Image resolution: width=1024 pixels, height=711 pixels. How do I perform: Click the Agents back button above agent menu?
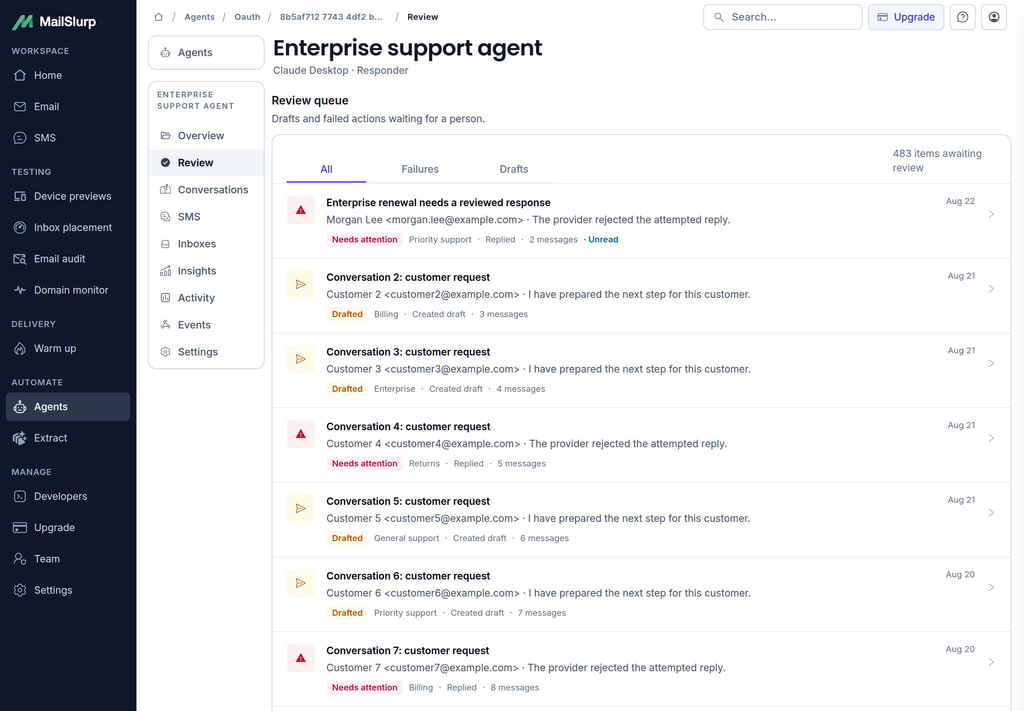coord(206,52)
